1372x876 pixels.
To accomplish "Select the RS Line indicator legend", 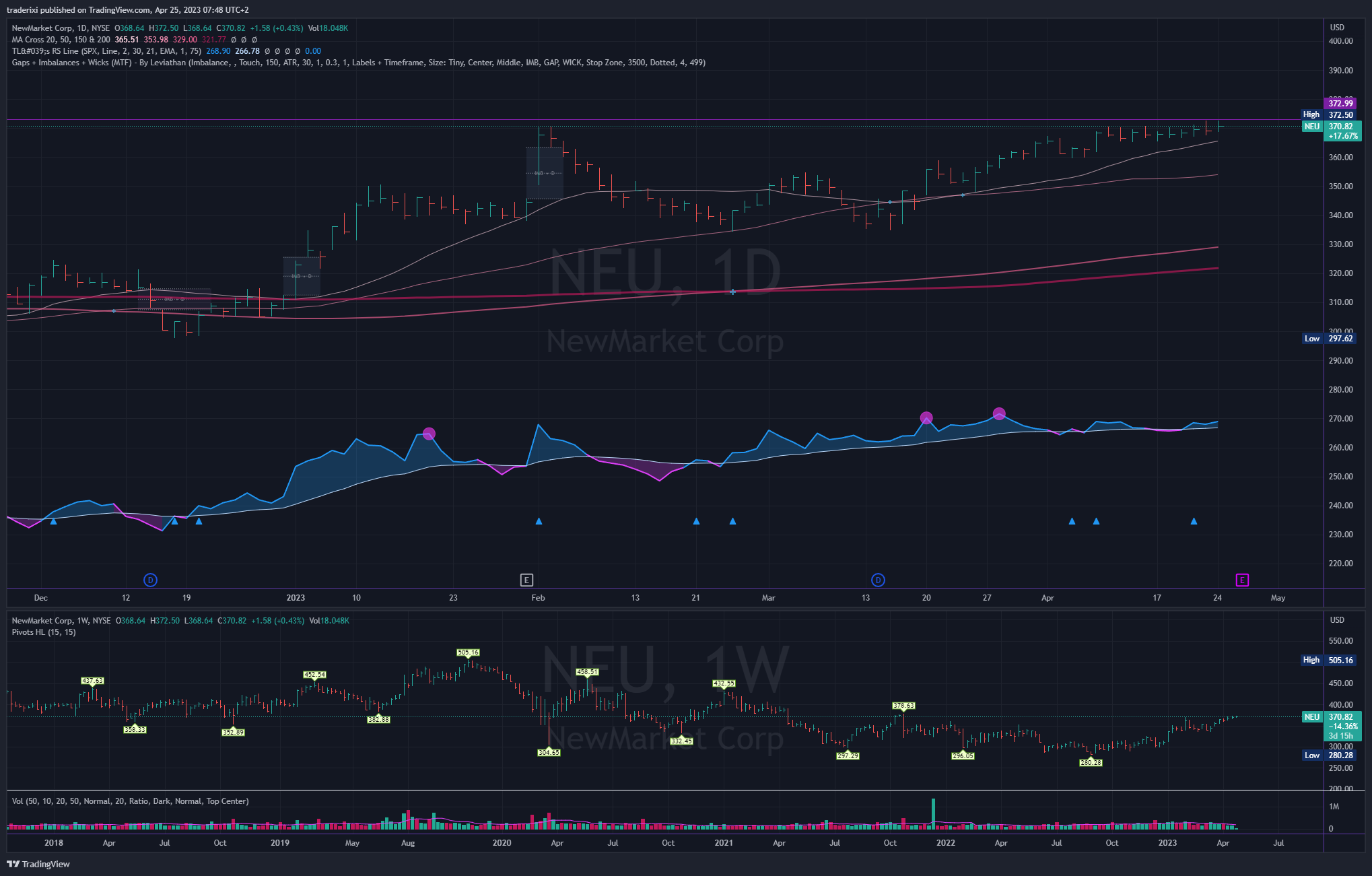I will (x=106, y=51).
